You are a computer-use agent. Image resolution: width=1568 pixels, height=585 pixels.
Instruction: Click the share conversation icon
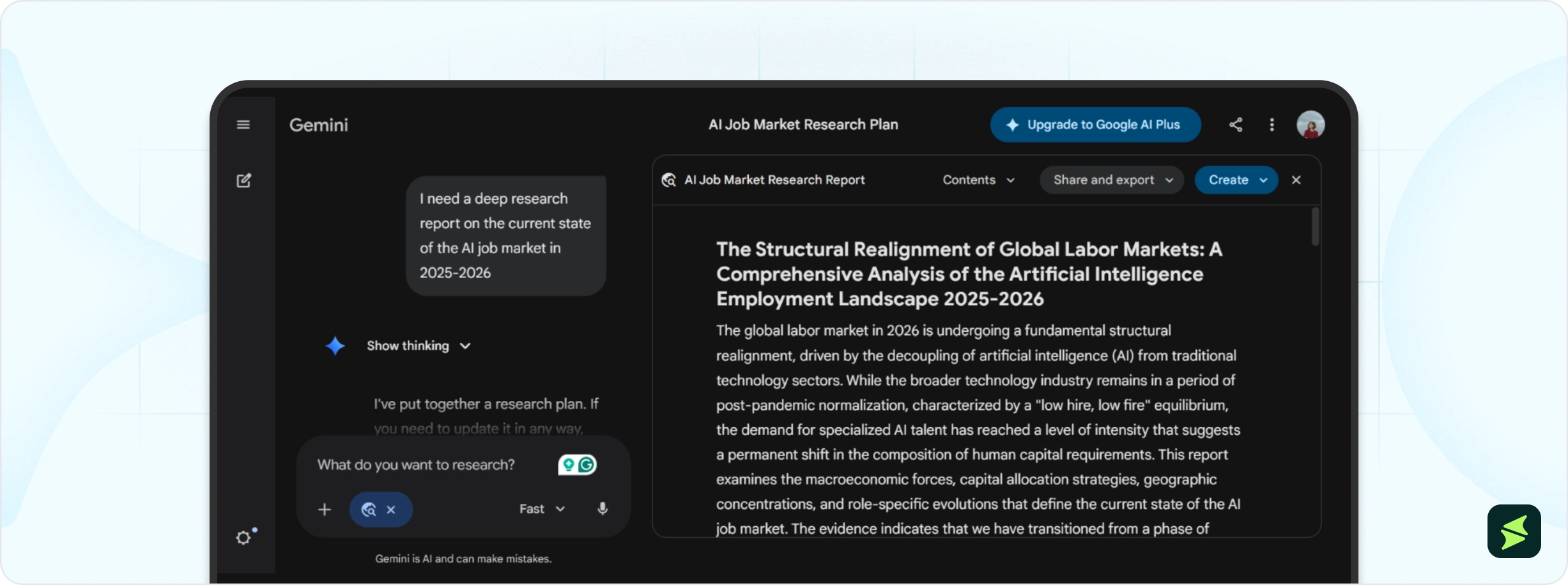(1236, 125)
